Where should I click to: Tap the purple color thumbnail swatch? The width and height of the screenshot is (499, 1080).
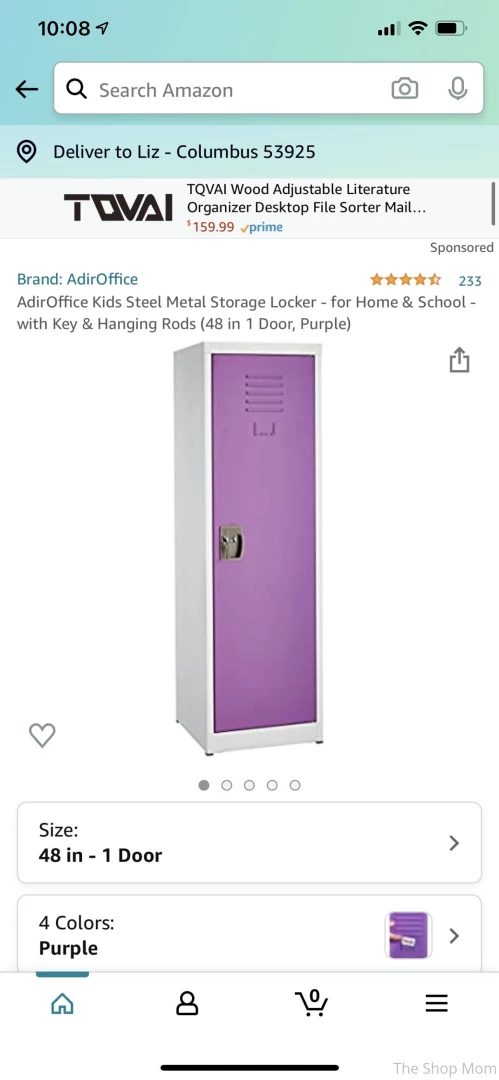pyautogui.click(x=408, y=935)
